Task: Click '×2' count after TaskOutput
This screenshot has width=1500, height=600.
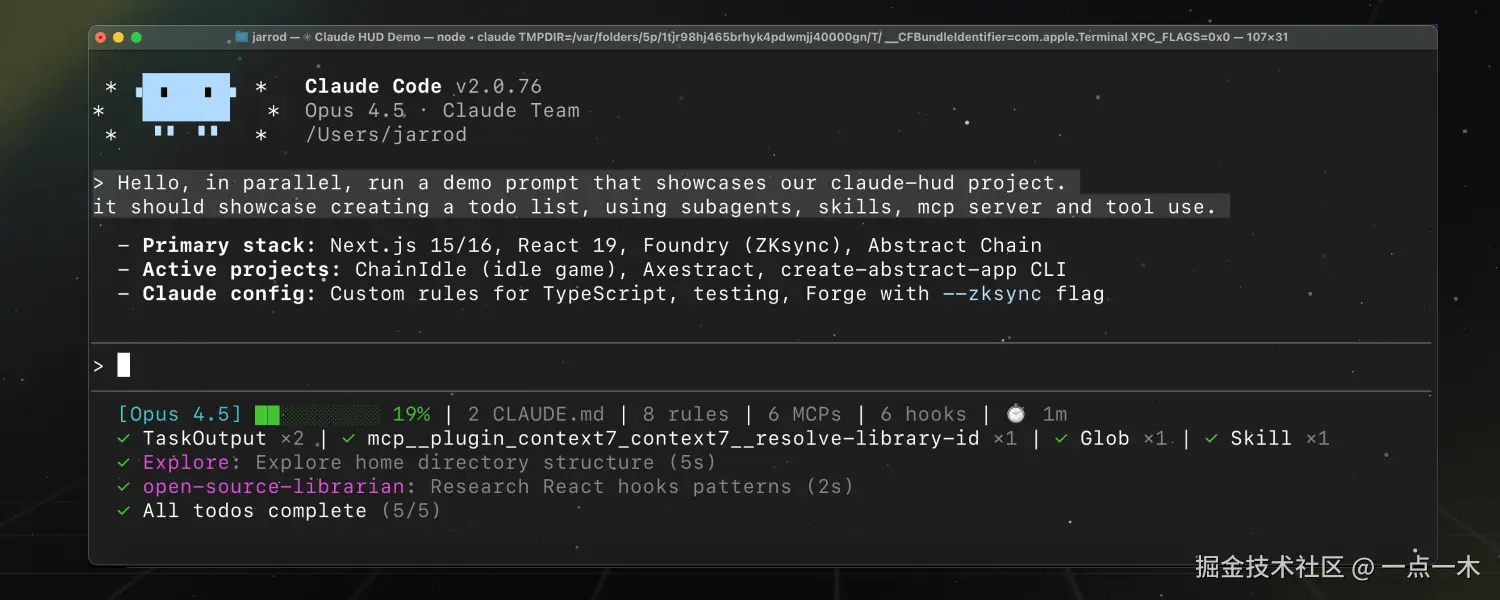Action: pyautogui.click(x=292, y=439)
